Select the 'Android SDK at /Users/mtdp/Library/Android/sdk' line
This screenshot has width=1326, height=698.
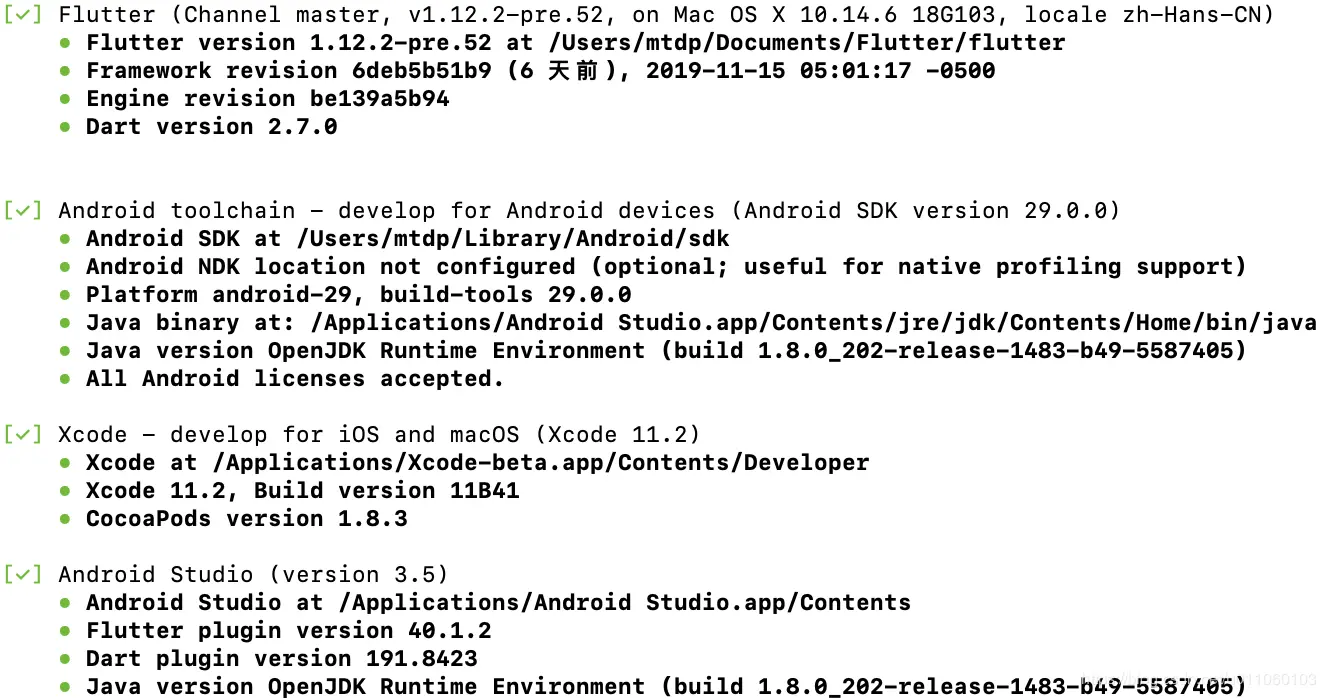point(408,239)
